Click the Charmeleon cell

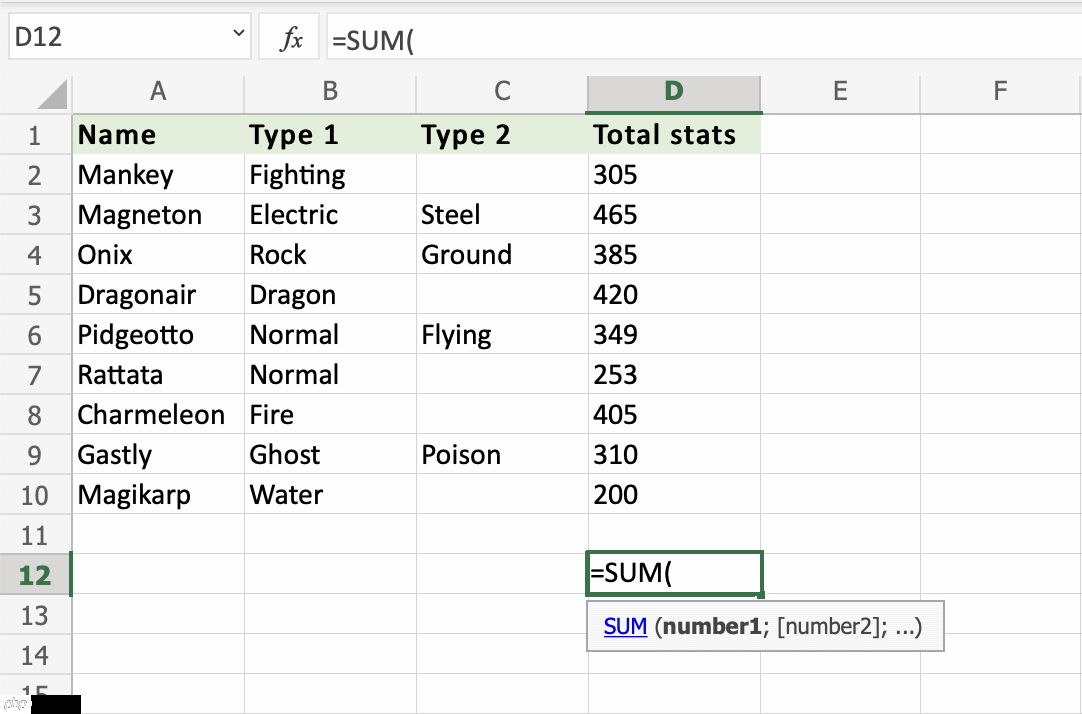point(158,415)
